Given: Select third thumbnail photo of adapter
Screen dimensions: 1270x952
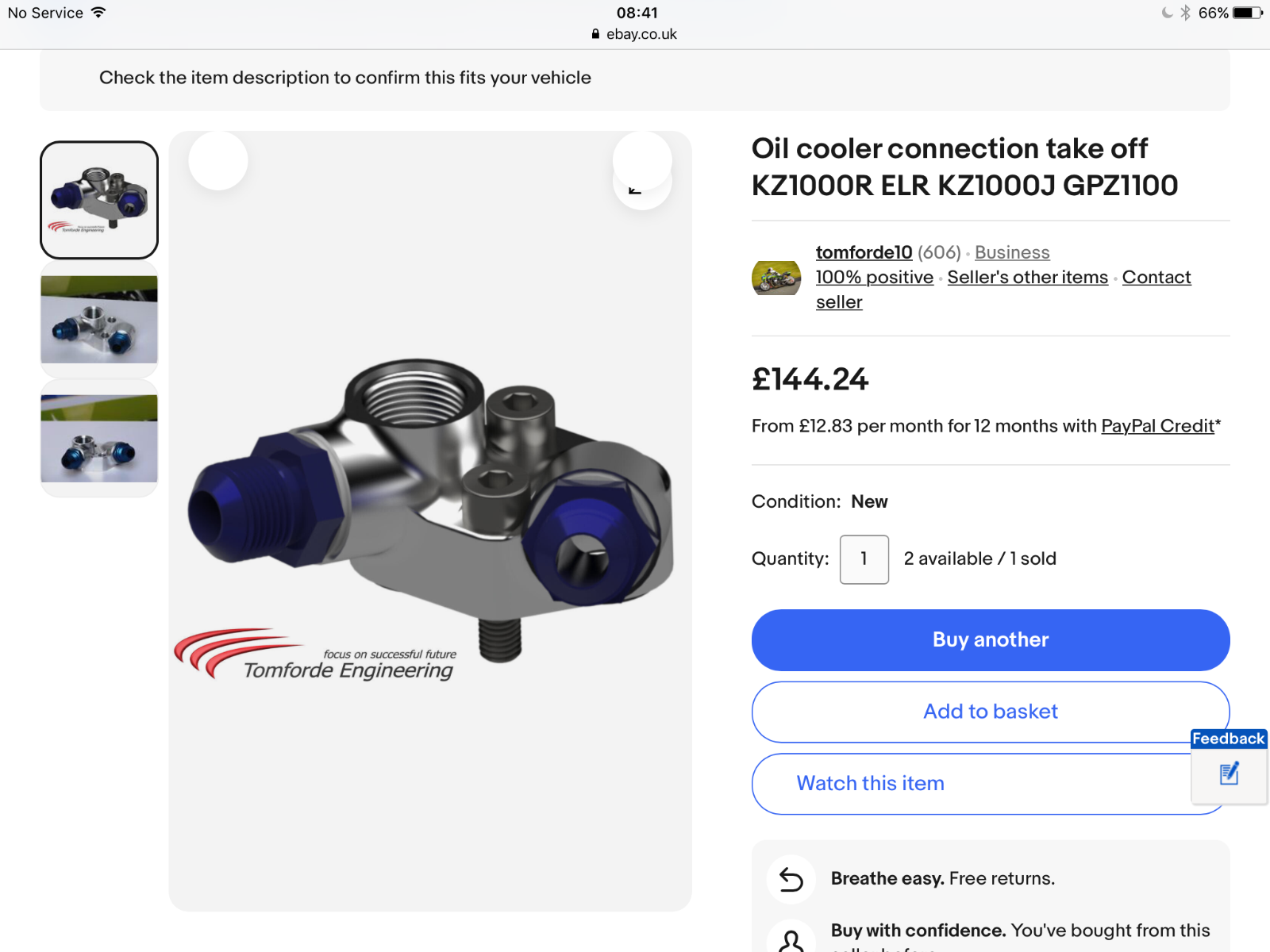Looking at the screenshot, I should pos(99,438).
